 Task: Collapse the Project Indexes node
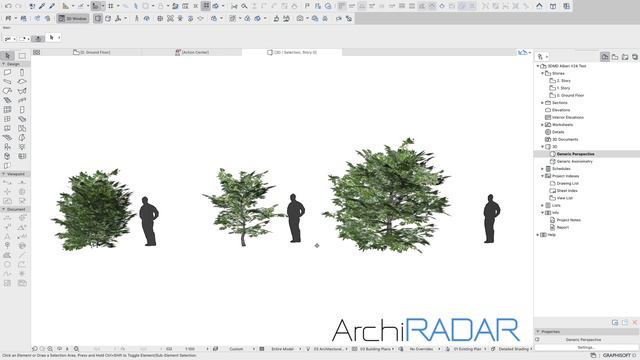[x=542, y=176]
